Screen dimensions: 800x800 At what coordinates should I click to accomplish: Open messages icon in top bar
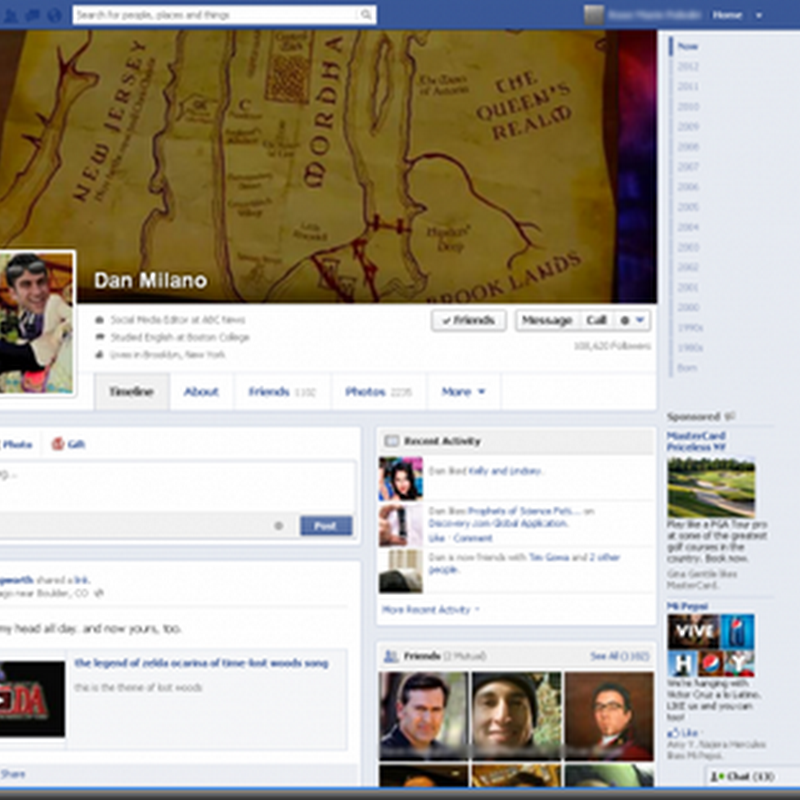tap(33, 15)
